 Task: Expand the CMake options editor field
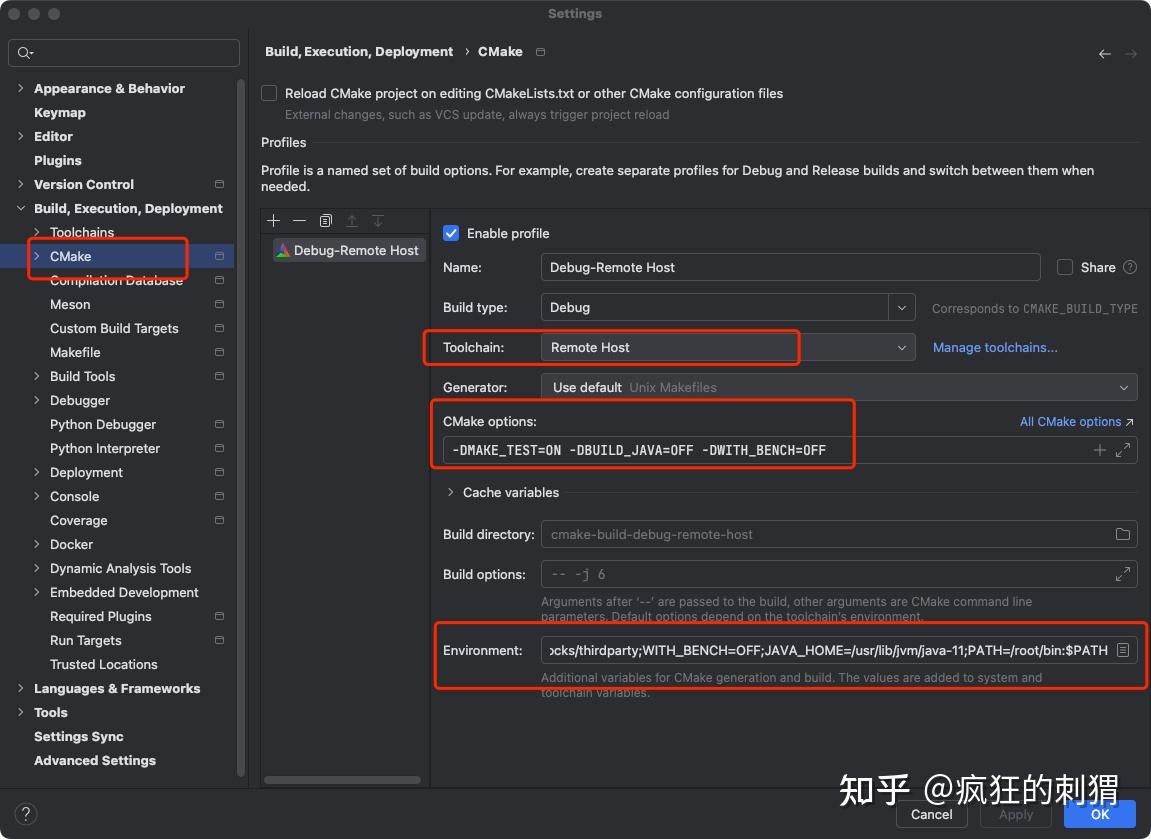tap(1125, 450)
